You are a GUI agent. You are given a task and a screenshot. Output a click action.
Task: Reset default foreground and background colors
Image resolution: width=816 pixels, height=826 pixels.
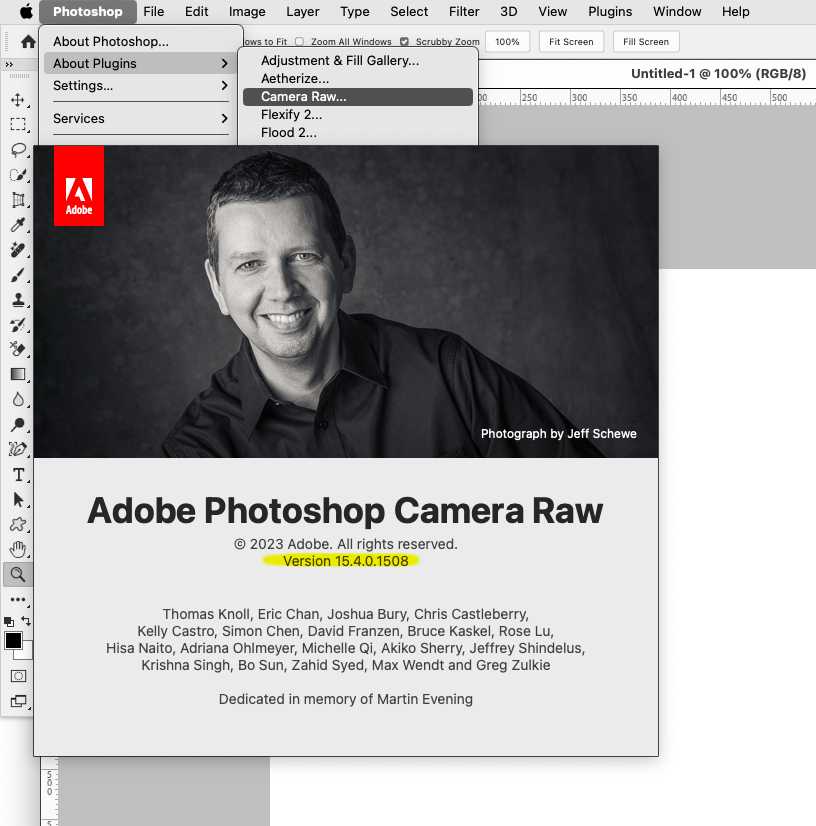(9, 622)
